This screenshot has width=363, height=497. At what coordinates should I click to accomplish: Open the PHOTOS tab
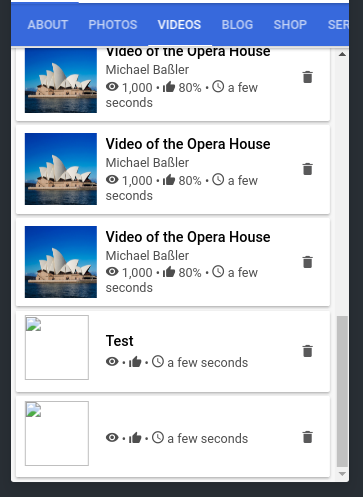click(113, 25)
